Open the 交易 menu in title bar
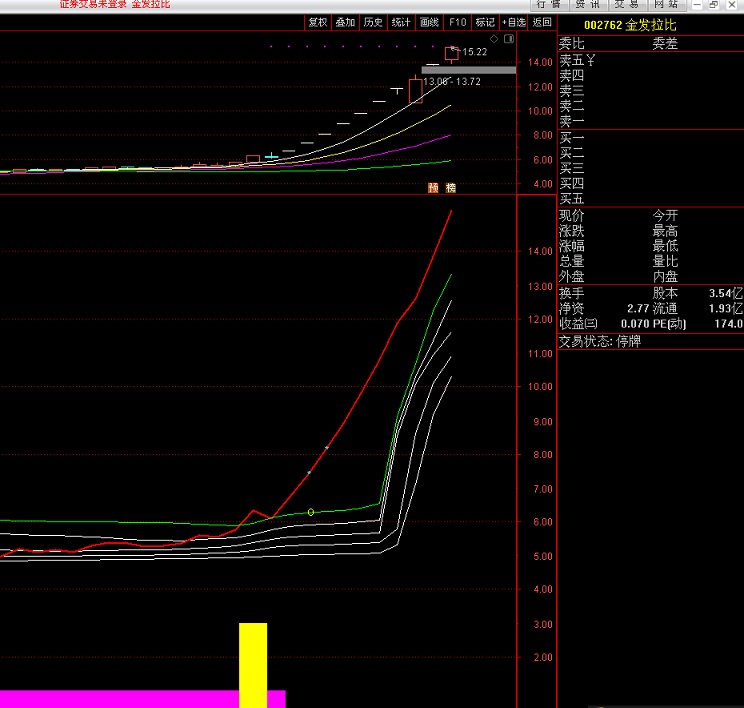 click(627, 4)
